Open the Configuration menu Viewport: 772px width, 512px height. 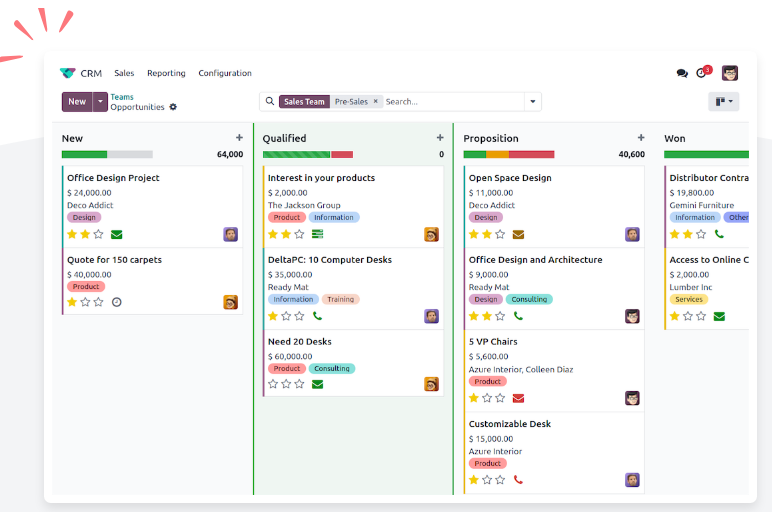click(x=225, y=73)
